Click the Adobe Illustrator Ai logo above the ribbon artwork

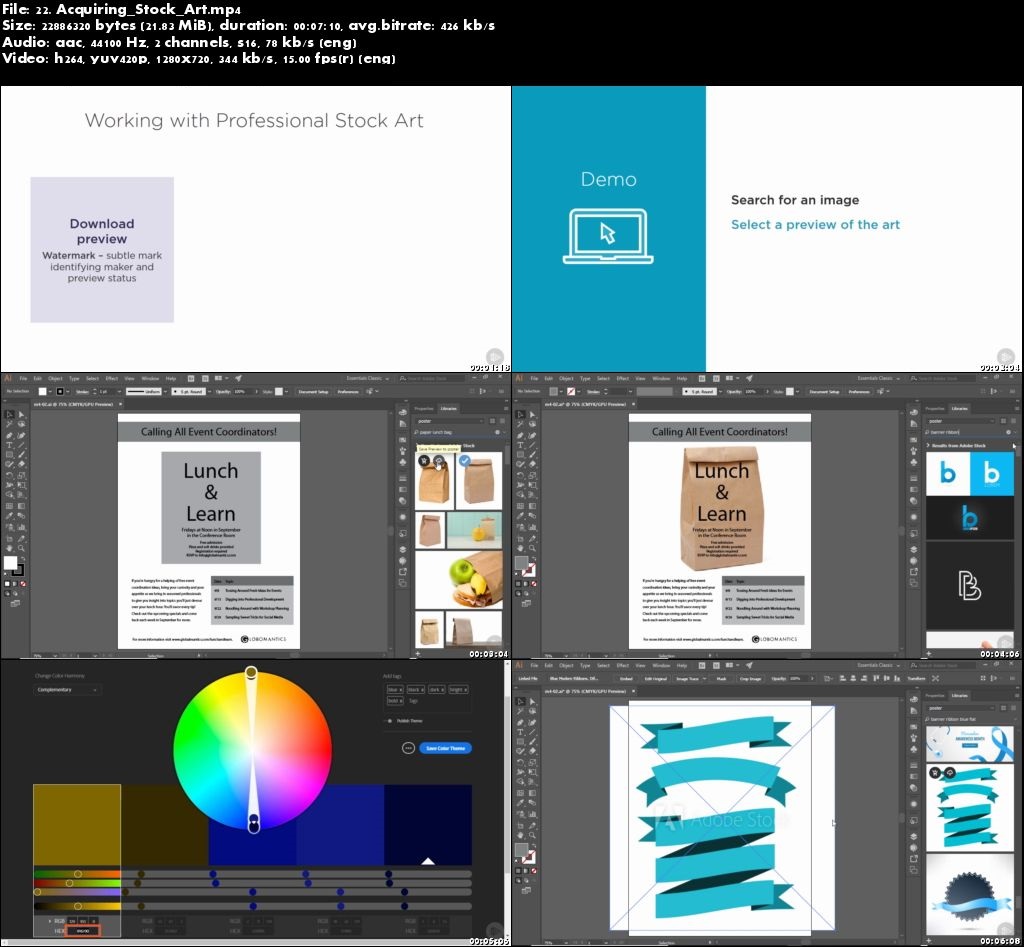click(x=520, y=665)
